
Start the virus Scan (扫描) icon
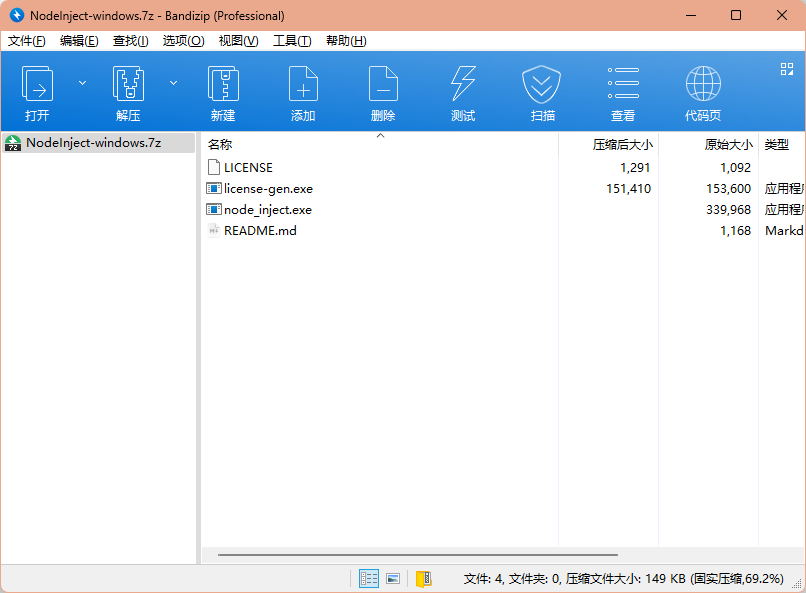tap(542, 85)
